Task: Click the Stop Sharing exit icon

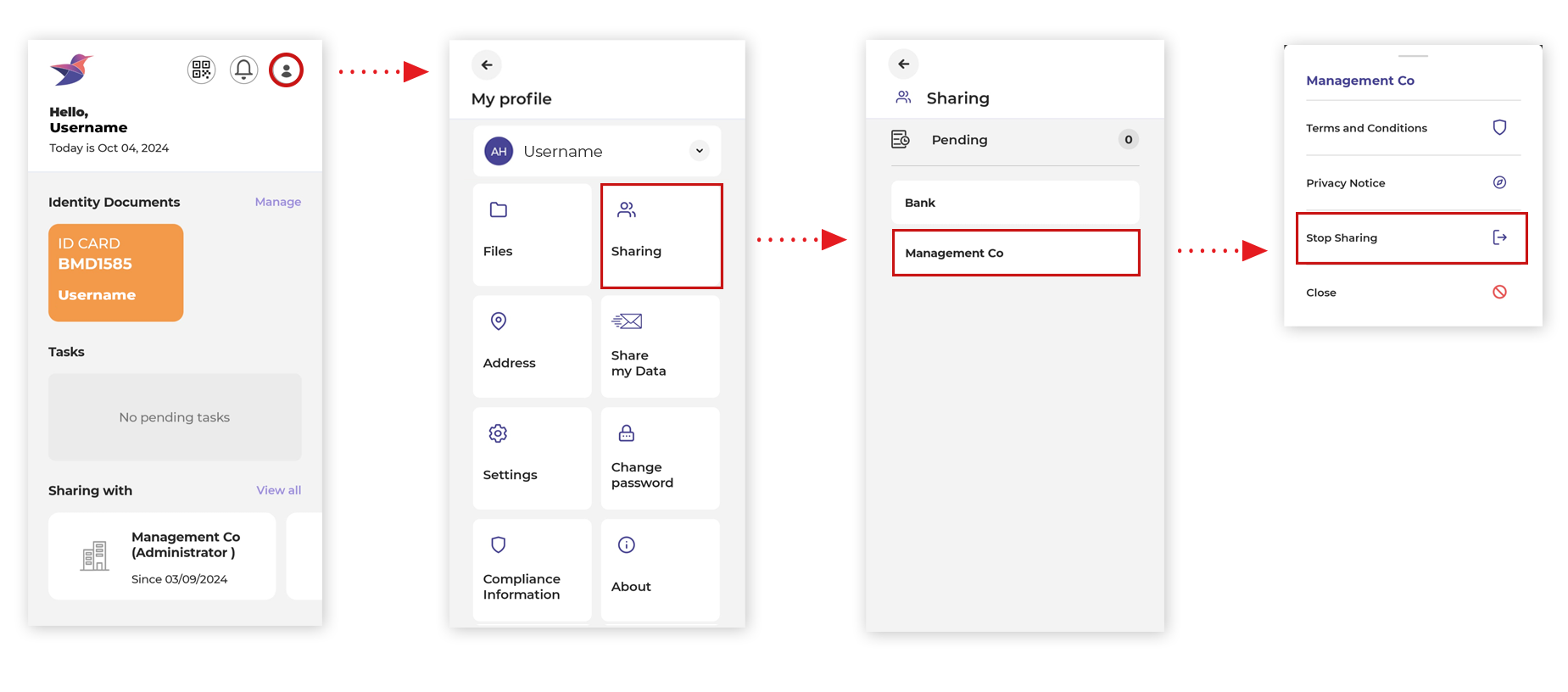Action: [1499, 237]
